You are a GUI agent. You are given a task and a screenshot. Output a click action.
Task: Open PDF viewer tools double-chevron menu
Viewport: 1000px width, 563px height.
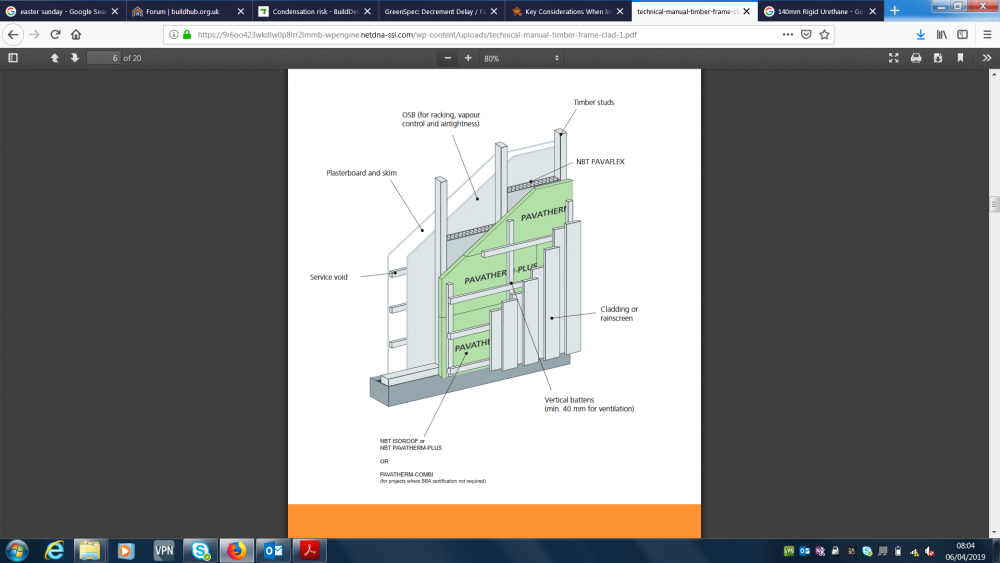[x=987, y=58]
